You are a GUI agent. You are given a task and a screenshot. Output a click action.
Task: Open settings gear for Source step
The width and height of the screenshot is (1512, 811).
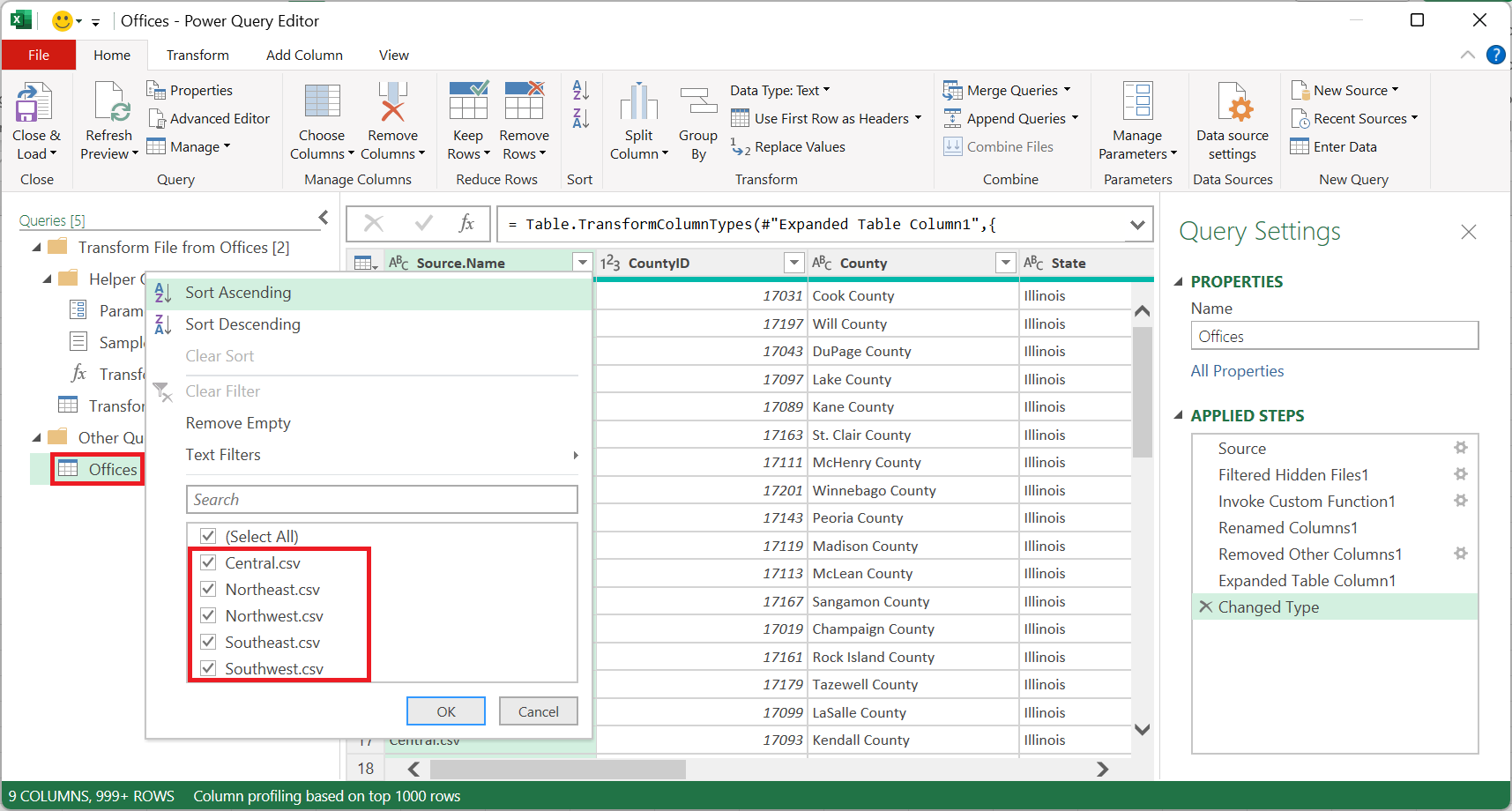1461,448
